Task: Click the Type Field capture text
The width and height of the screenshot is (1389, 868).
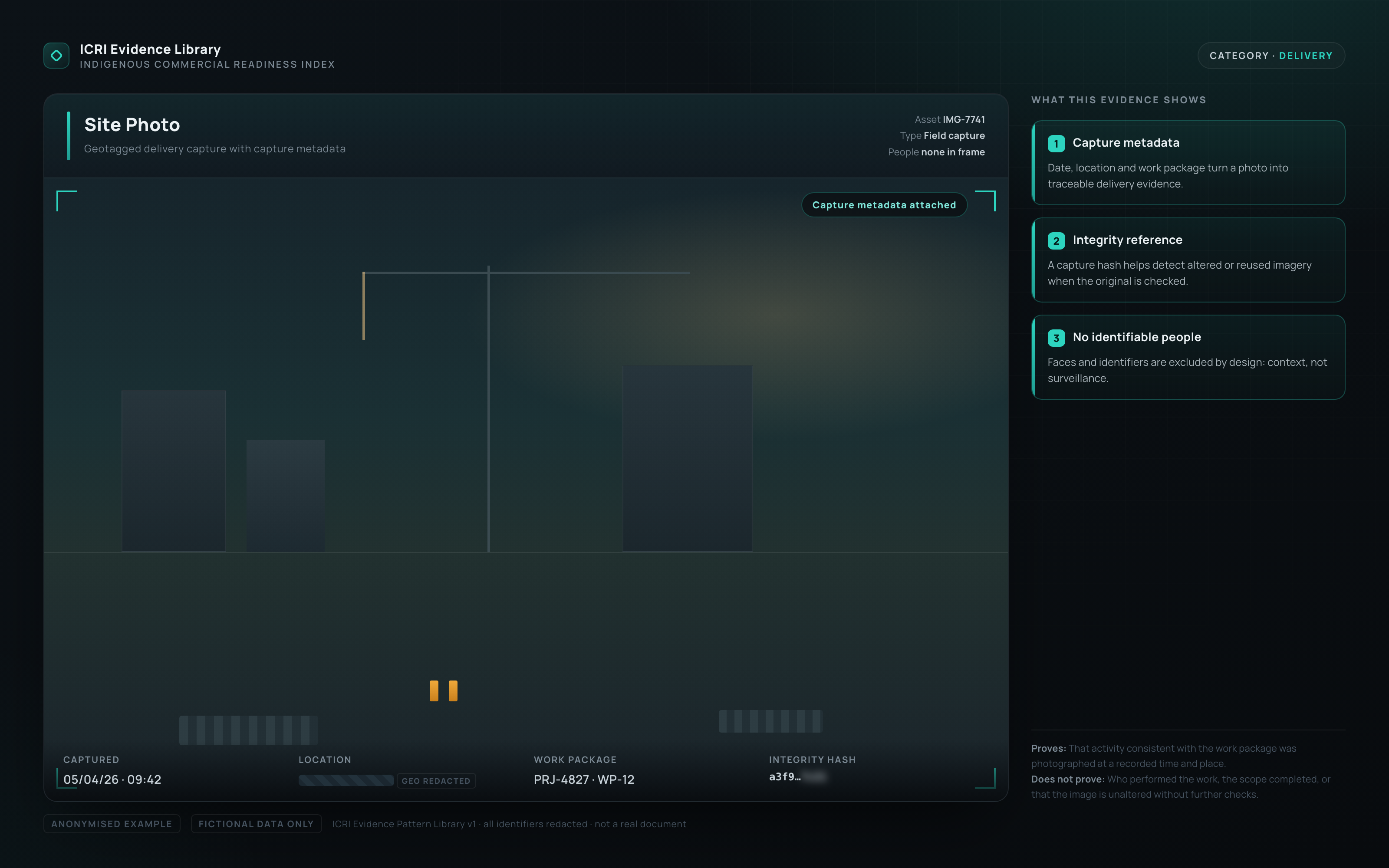Action: (x=942, y=135)
